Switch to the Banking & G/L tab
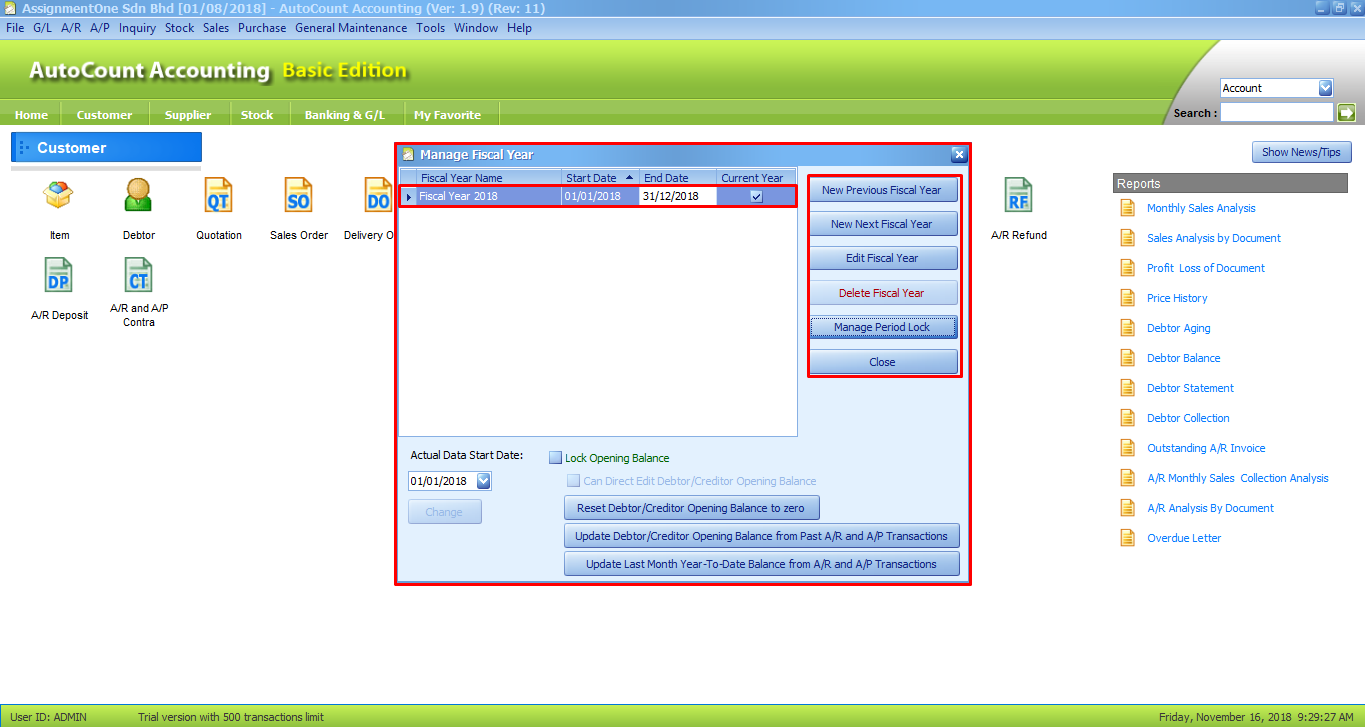This screenshot has width=1365, height=727. click(x=344, y=115)
